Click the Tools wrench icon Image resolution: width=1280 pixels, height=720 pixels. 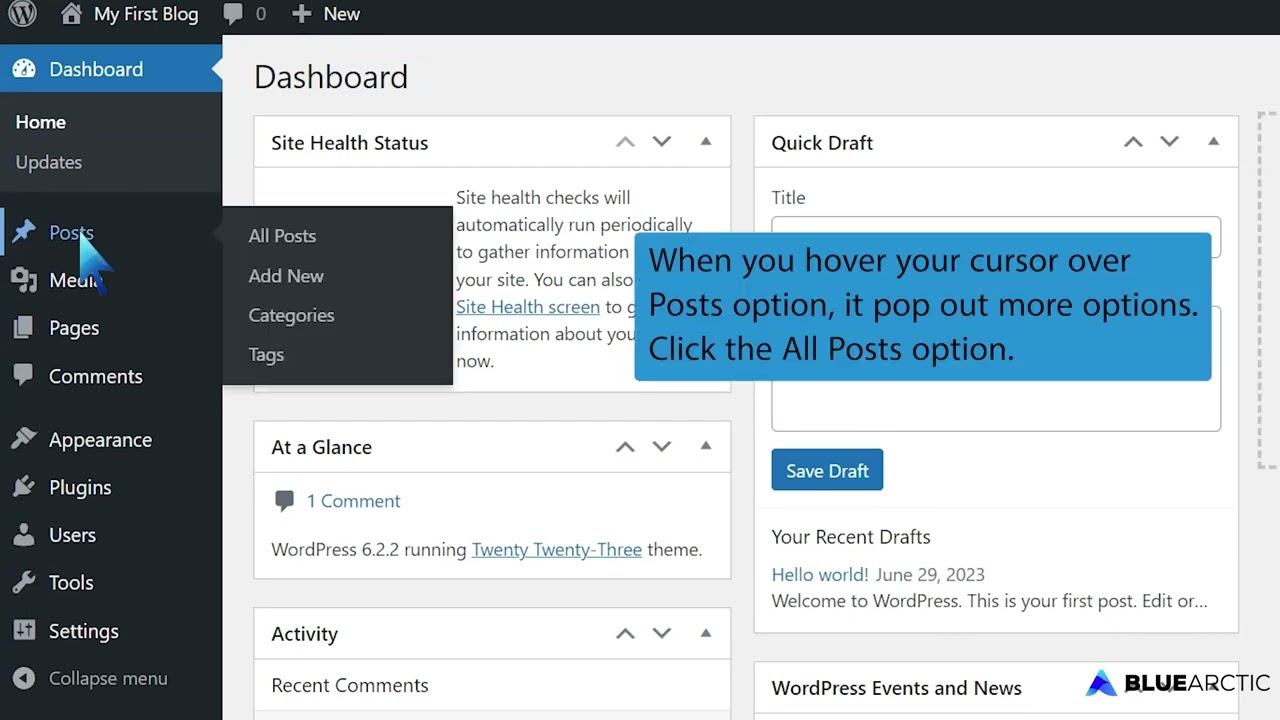click(x=24, y=582)
